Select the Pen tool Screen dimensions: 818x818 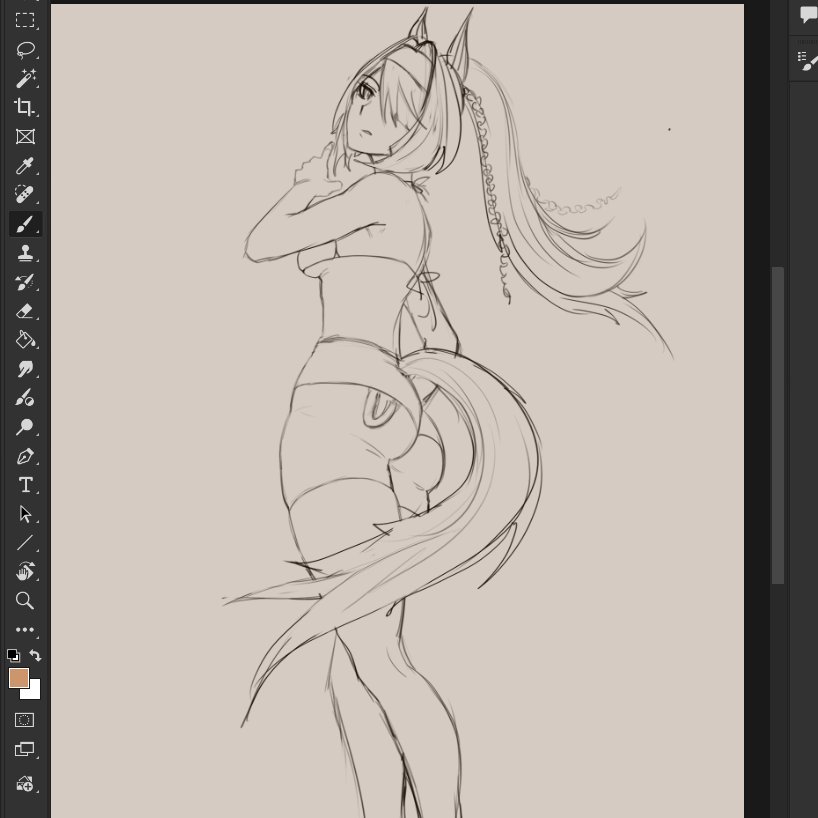point(25,456)
